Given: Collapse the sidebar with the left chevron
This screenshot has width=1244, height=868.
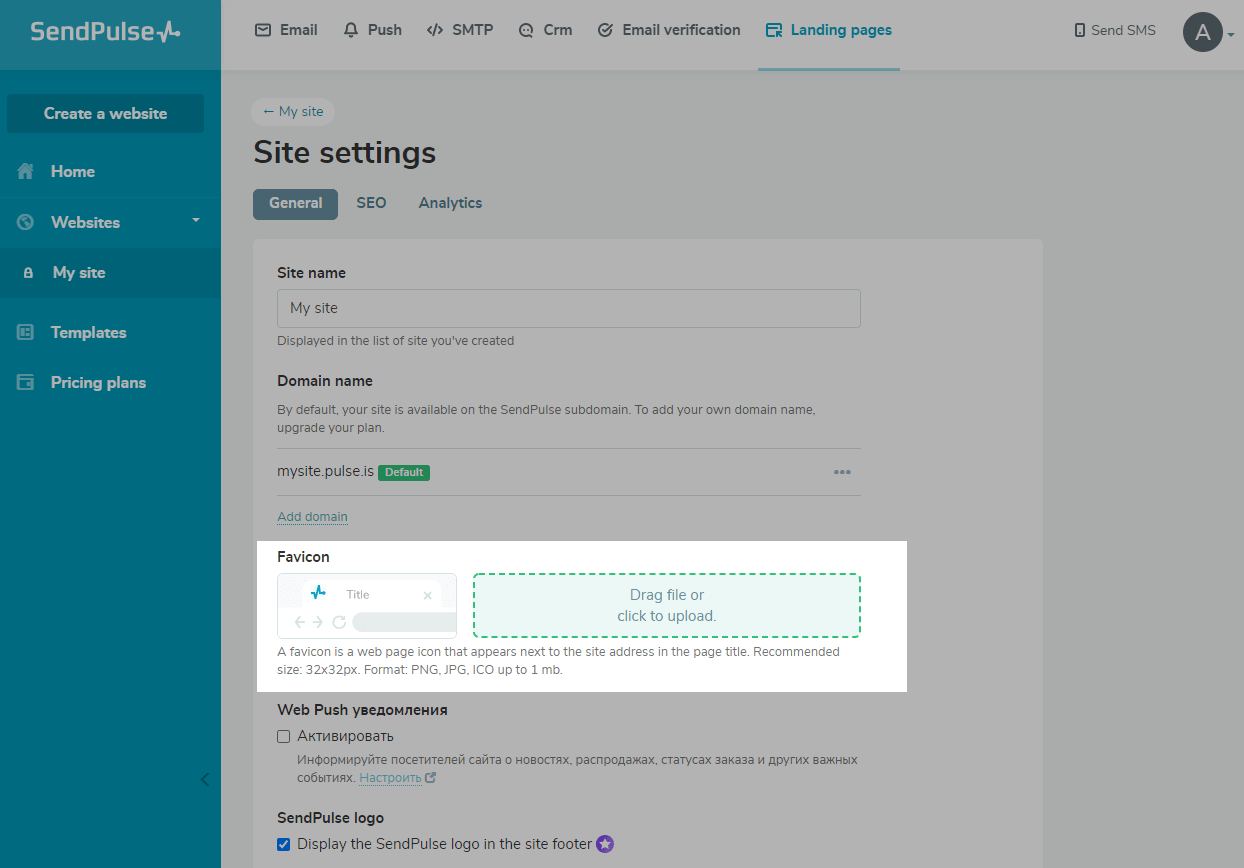Looking at the screenshot, I should (205, 780).
